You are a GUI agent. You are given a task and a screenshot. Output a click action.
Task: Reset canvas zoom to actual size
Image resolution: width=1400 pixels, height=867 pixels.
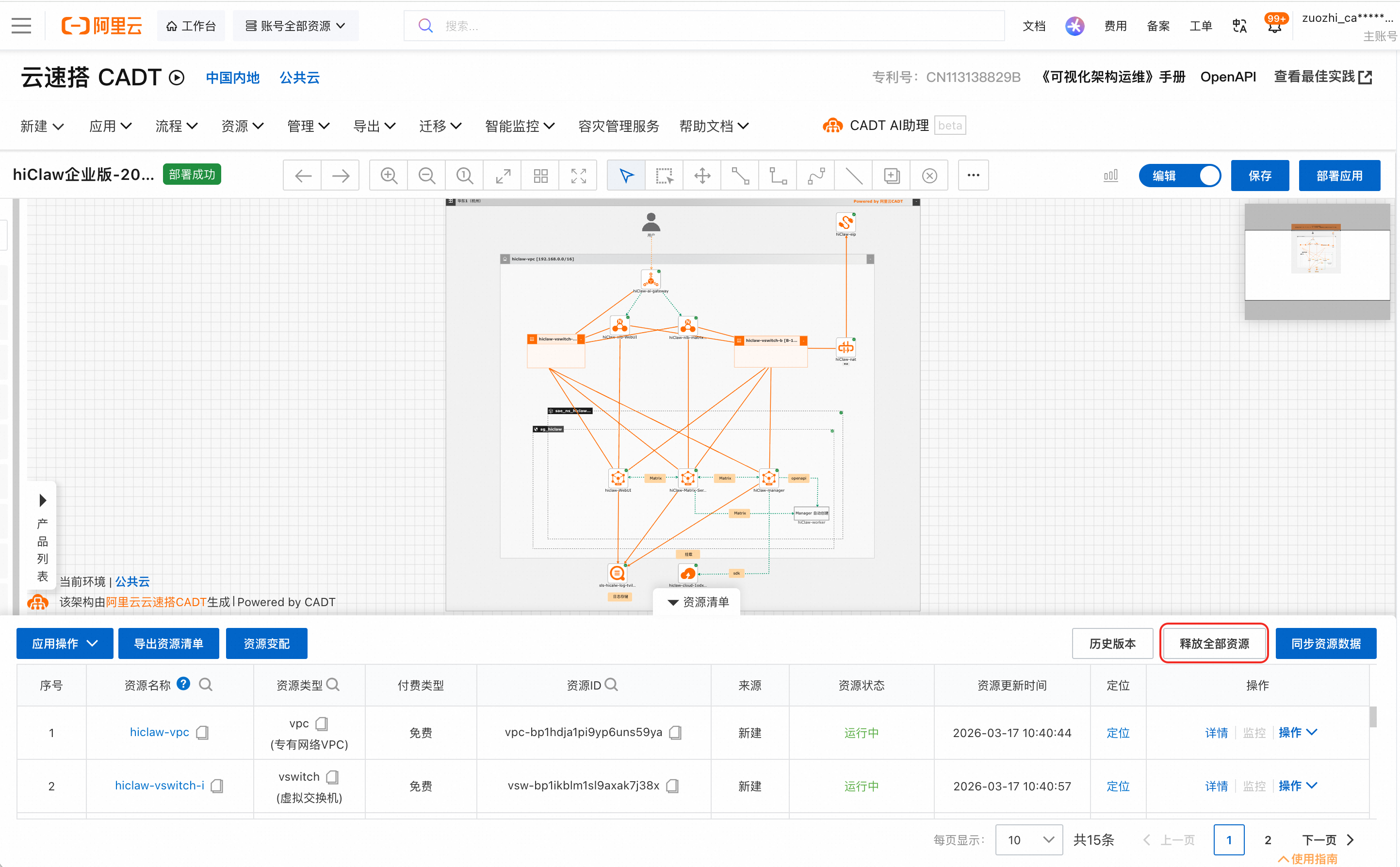[465, 176]
